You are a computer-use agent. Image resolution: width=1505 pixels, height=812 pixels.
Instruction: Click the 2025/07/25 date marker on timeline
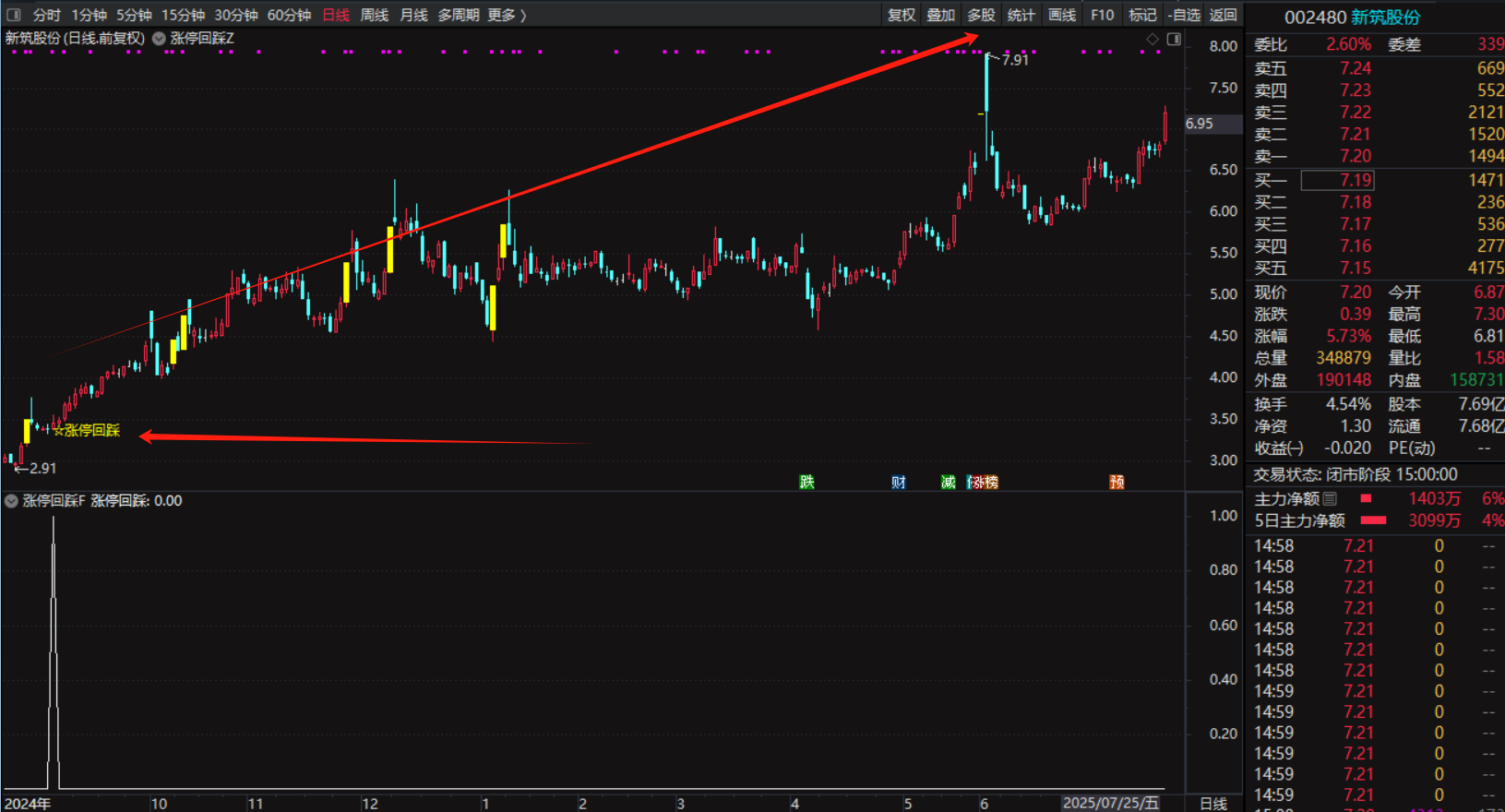coord(1110,803)
